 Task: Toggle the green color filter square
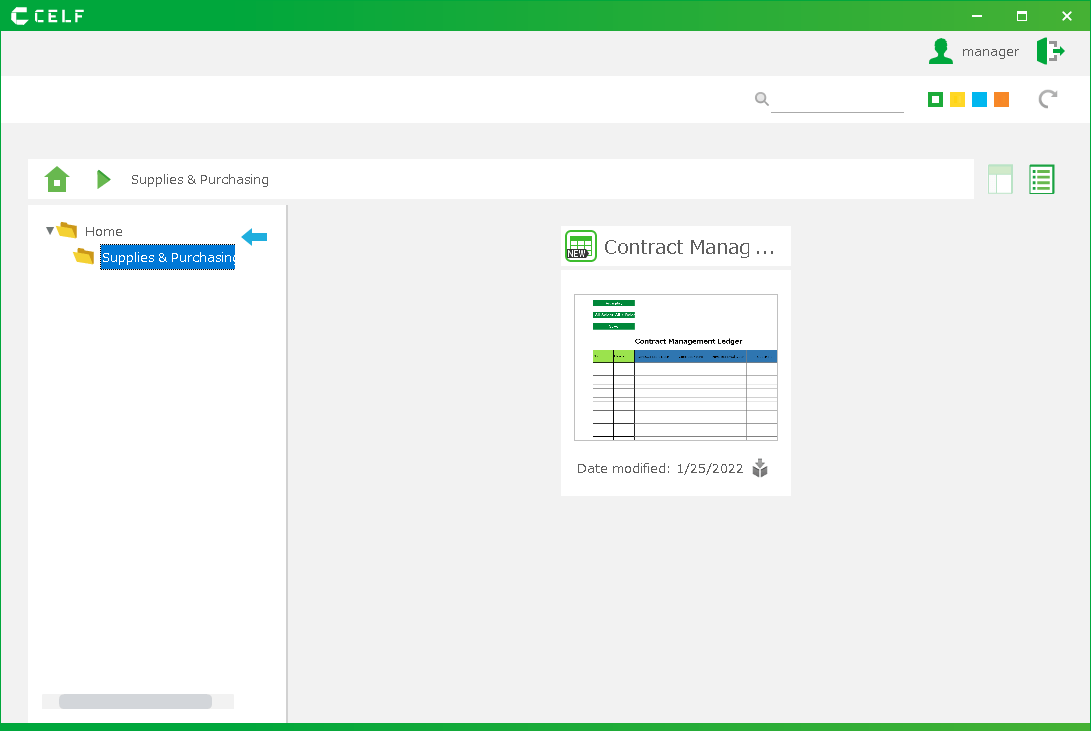point(935,99)
